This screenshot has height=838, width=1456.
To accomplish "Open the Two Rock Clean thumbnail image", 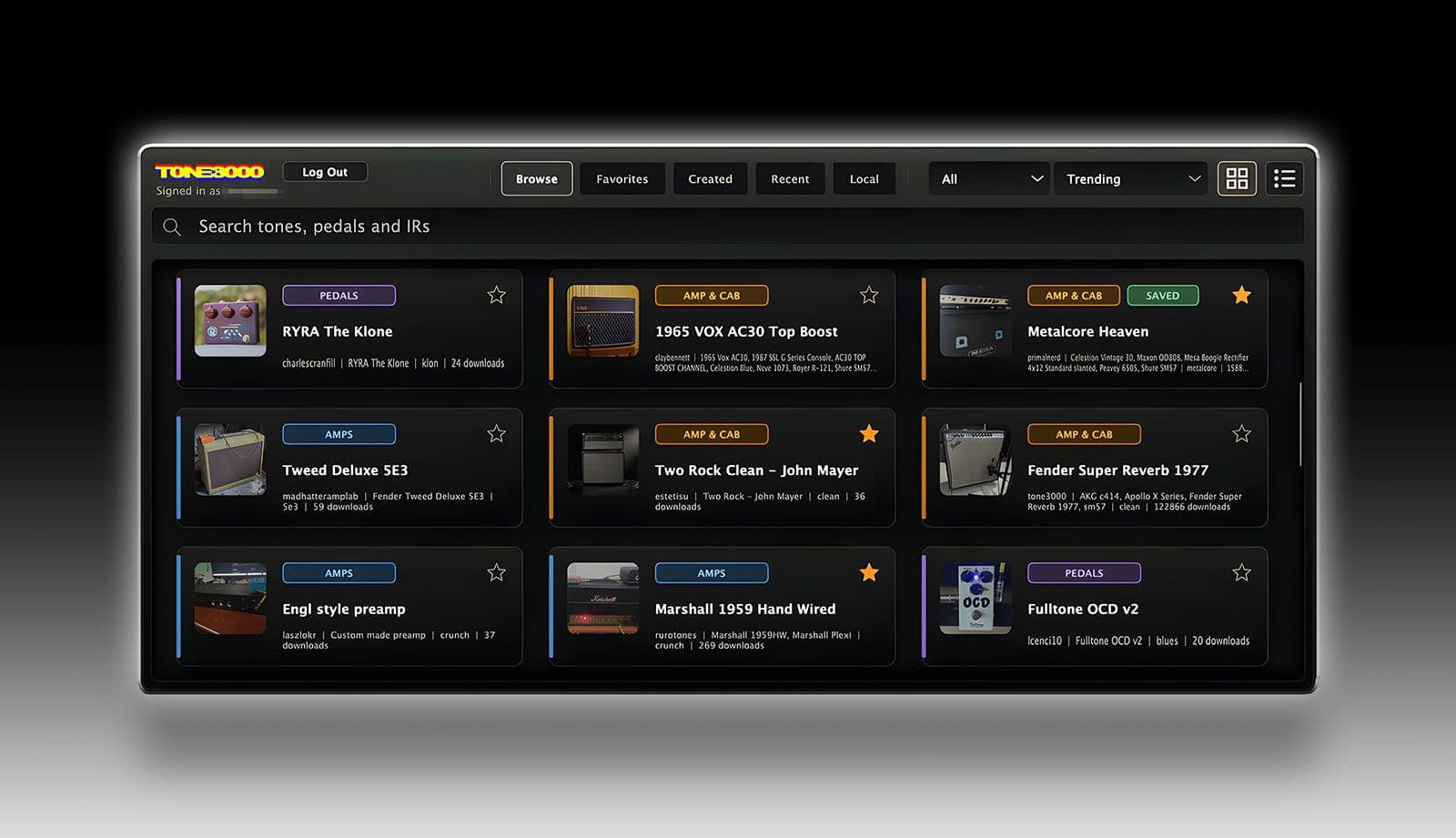I will pyautogui.click(x=603, y=459).
